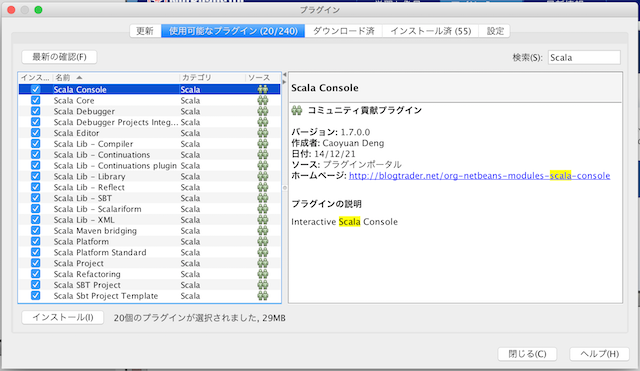The height and width of the screenshot is (371, 640).
Task: Toggle Scala Debugger Projects Integ... checkbox
Action: (x=36, y=122)
